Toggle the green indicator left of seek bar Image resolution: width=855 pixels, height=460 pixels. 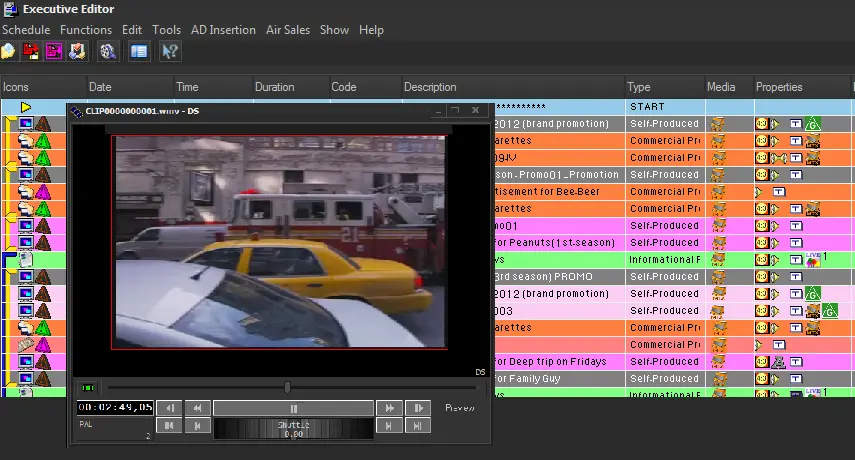pos(88,387)
